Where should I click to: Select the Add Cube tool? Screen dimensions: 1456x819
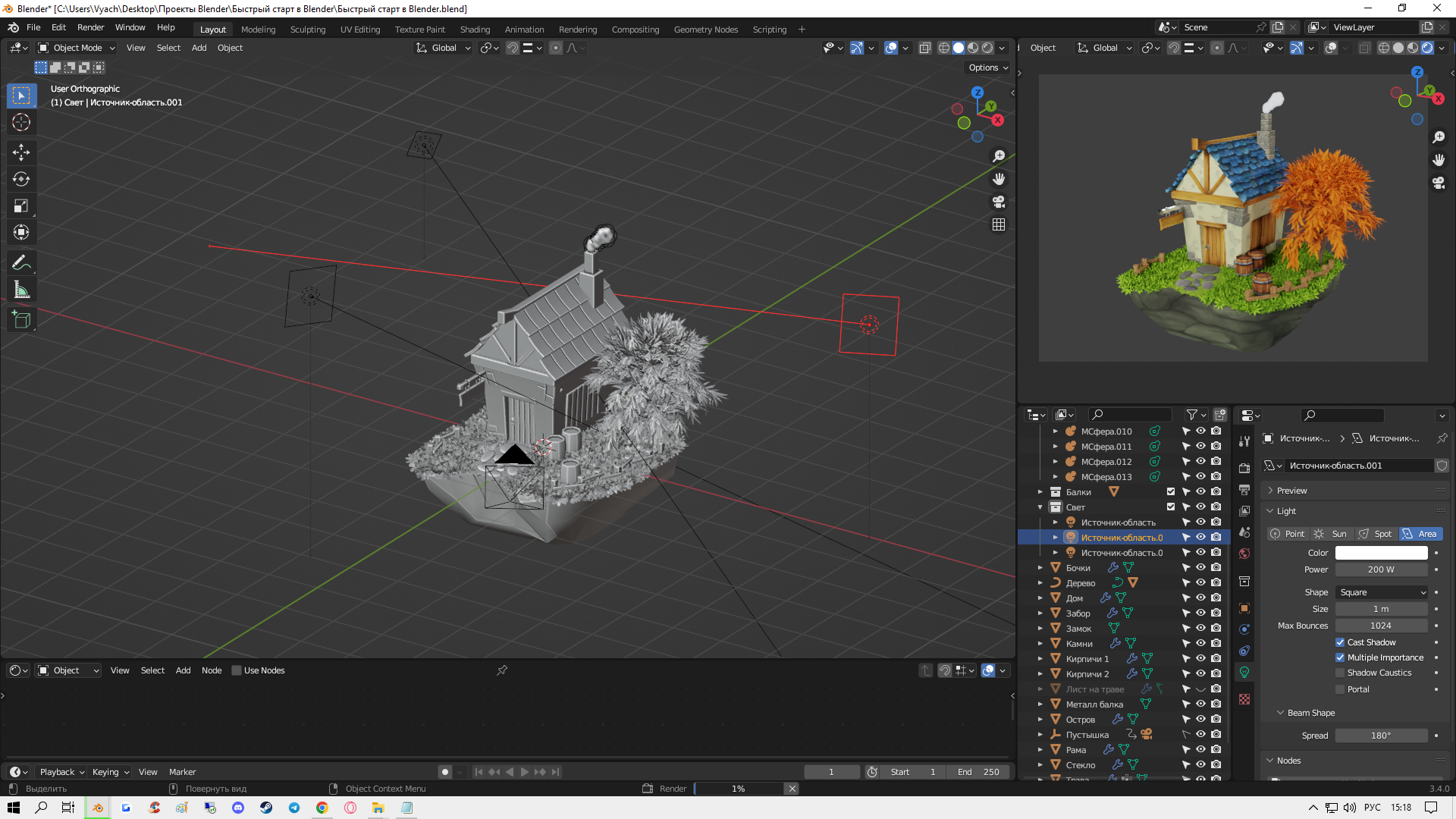(21, 320)
